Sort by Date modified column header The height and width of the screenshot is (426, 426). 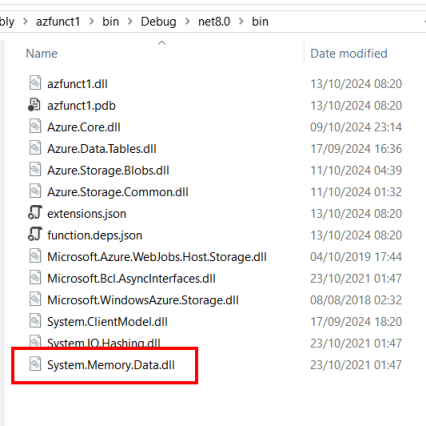click(x=349, y=53)
